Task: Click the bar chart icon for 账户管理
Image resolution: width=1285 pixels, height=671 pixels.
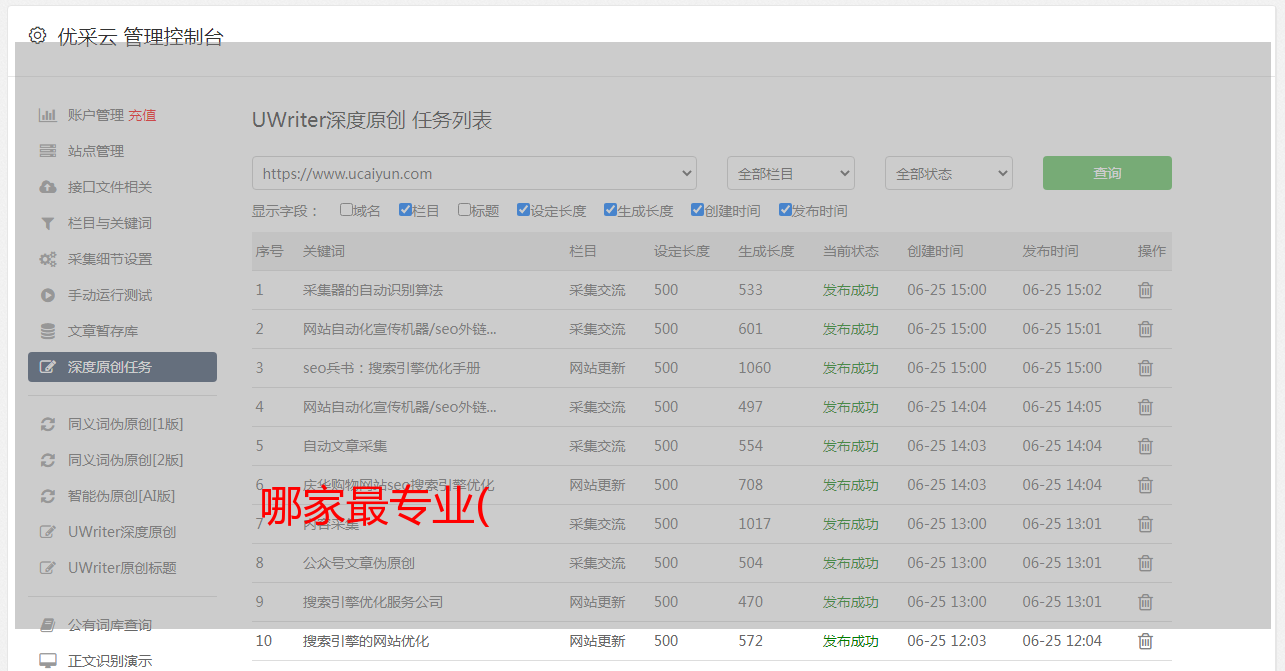Action: click(x=47, y=115)
